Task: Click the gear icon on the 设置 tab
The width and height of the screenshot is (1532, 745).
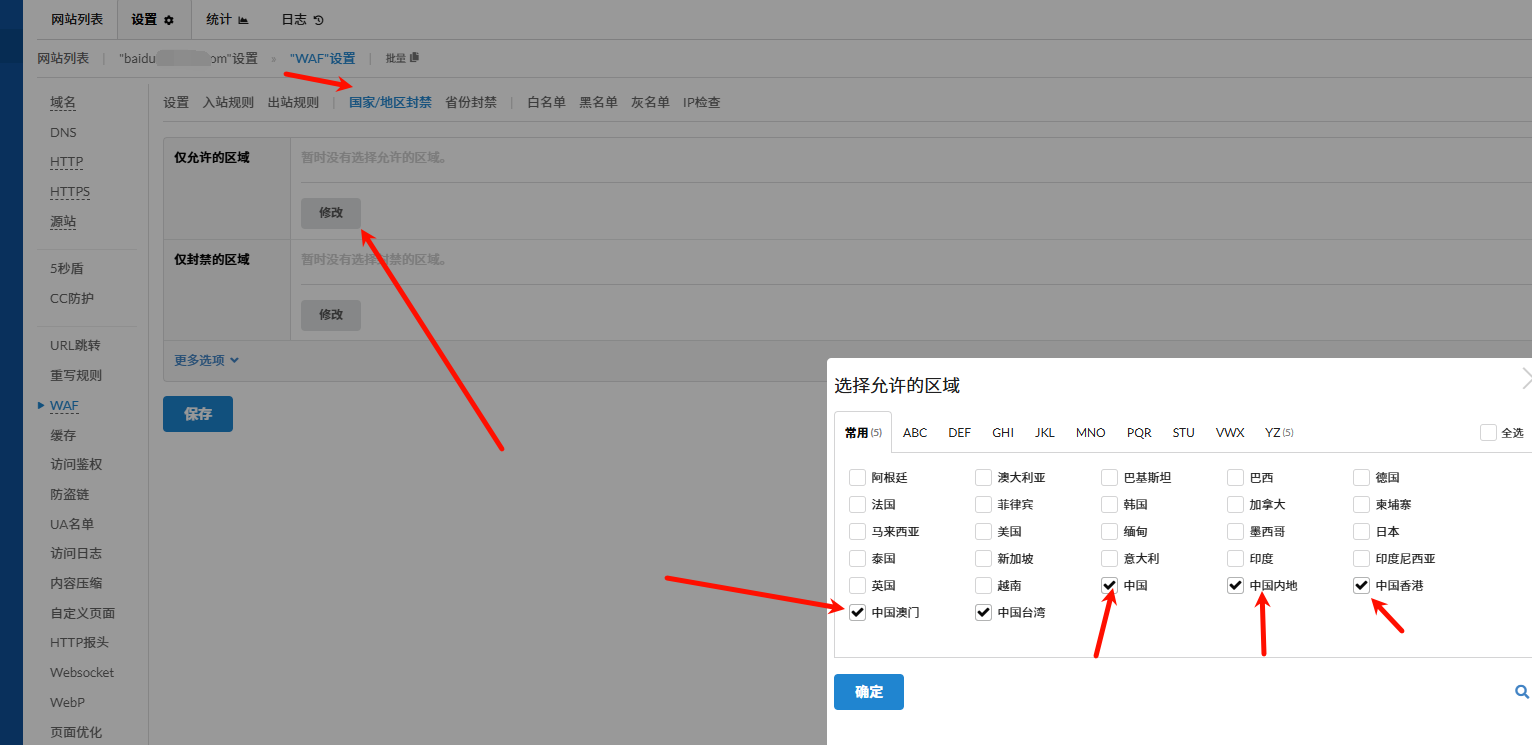Action: click(x=168, y=20)
